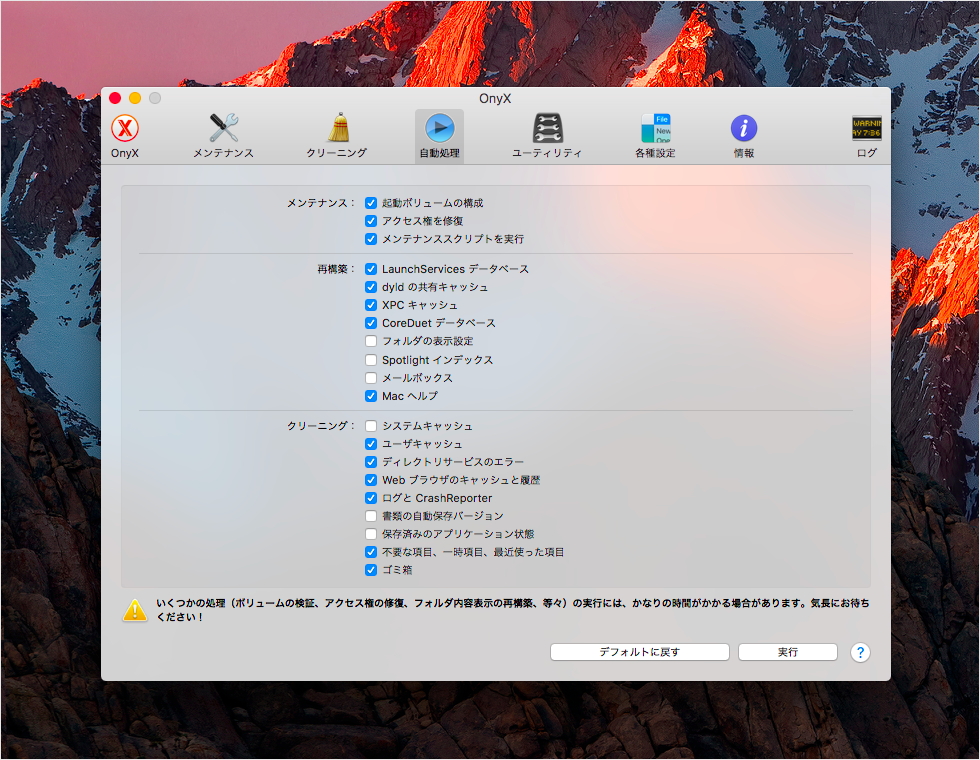
Task: Uncheck 不要な項目、一時項目、最近使った項目
Action: [371, 552]
